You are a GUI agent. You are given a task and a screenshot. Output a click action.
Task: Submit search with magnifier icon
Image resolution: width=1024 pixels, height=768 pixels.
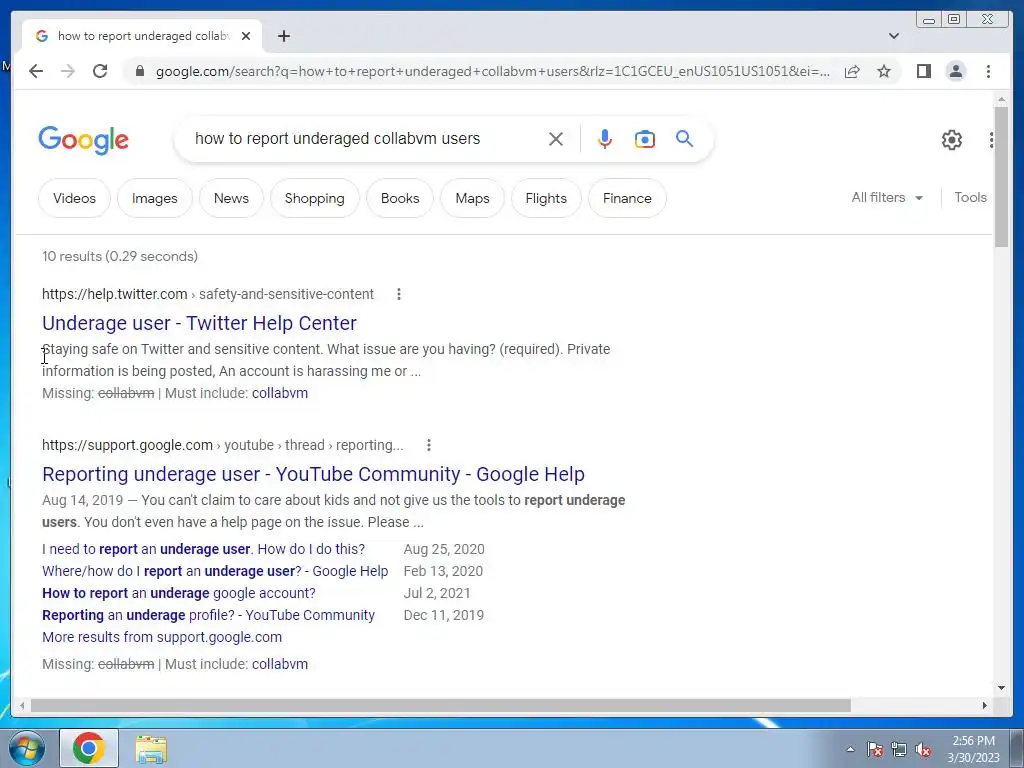point(684,138)
